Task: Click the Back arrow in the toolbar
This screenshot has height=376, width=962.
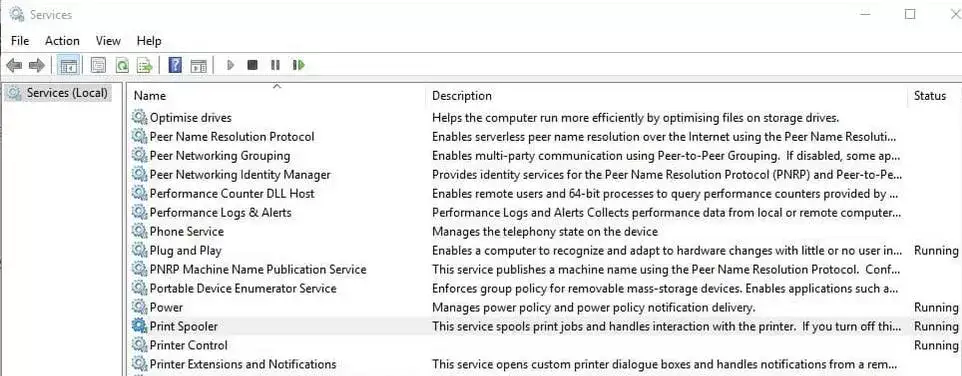Action: tap(14, 65)
